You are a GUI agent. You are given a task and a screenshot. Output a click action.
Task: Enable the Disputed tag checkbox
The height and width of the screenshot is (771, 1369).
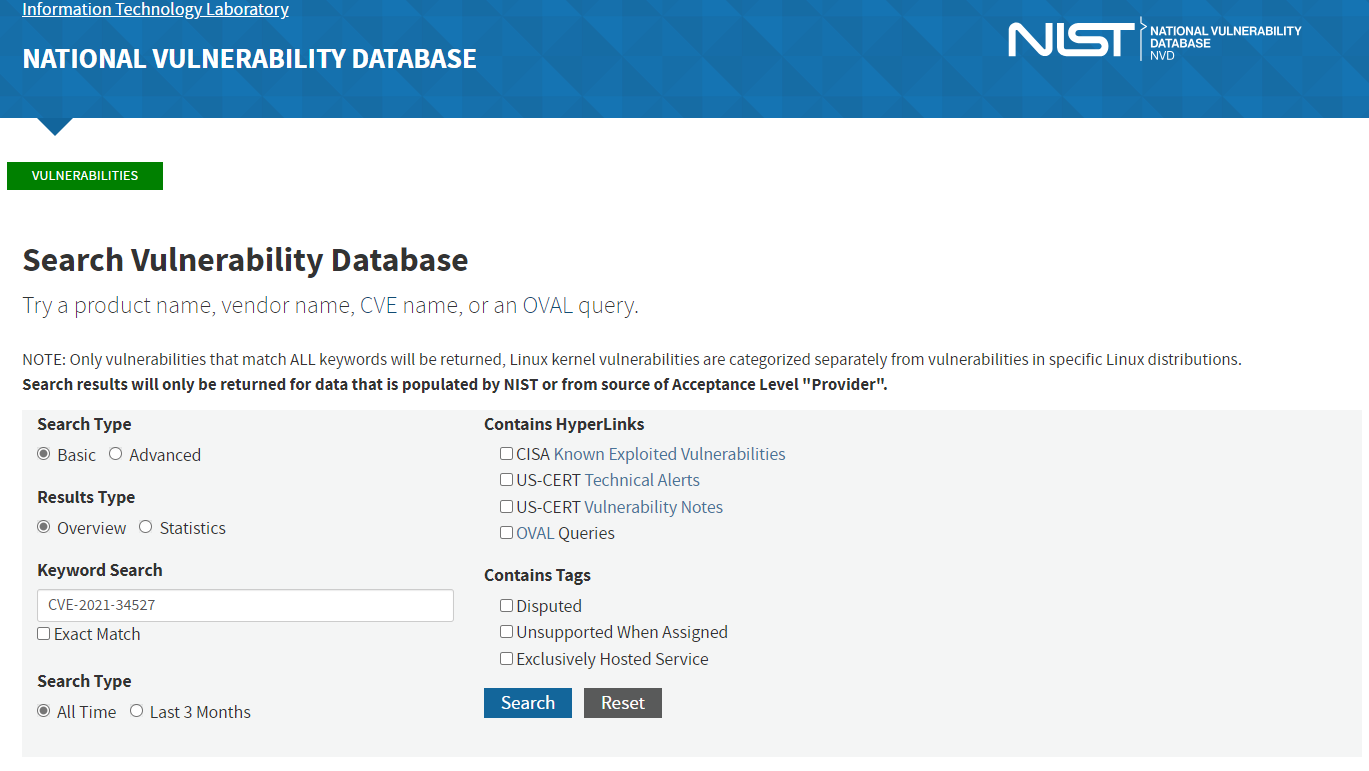click(507, 606)
